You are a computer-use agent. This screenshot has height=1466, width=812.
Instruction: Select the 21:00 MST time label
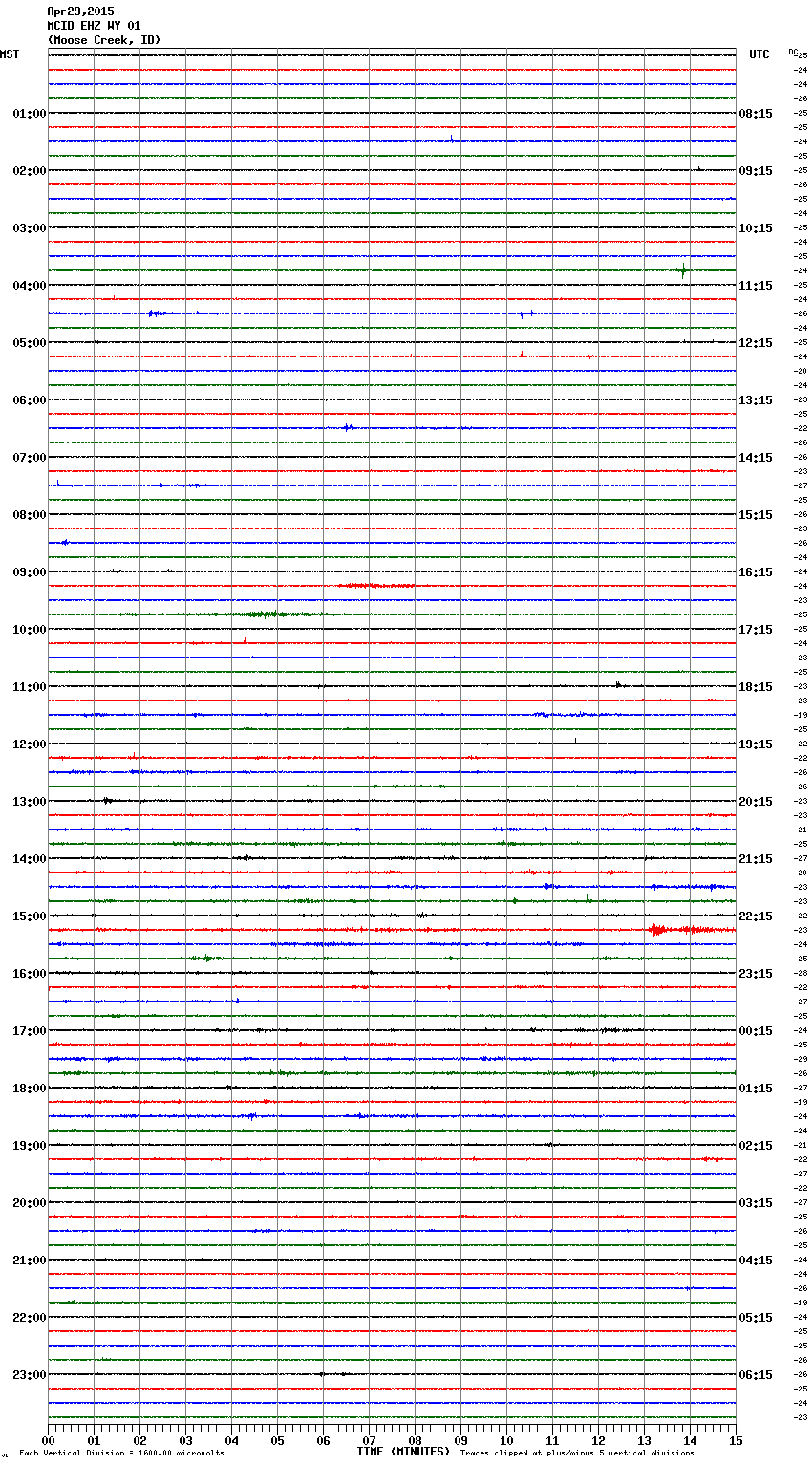pyautogui.click(x=30, y=1261)
